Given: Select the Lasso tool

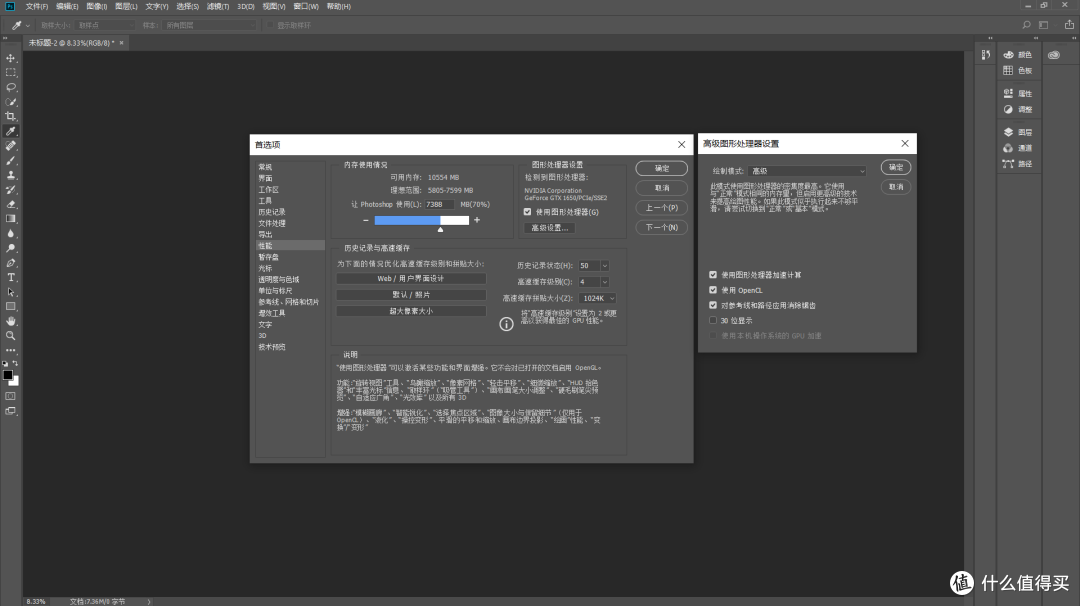Looking at the screenshot, I should (x=10, y=87).
